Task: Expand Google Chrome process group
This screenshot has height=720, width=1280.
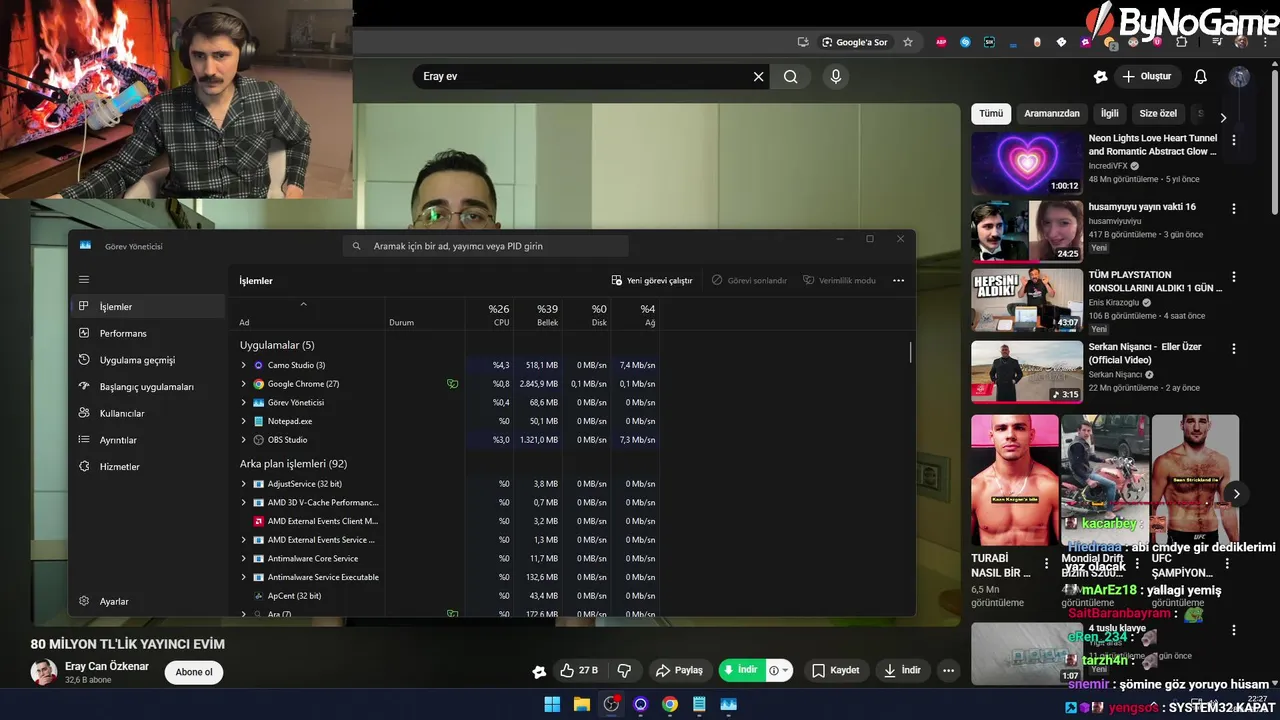Action: (x=243, y=384)
